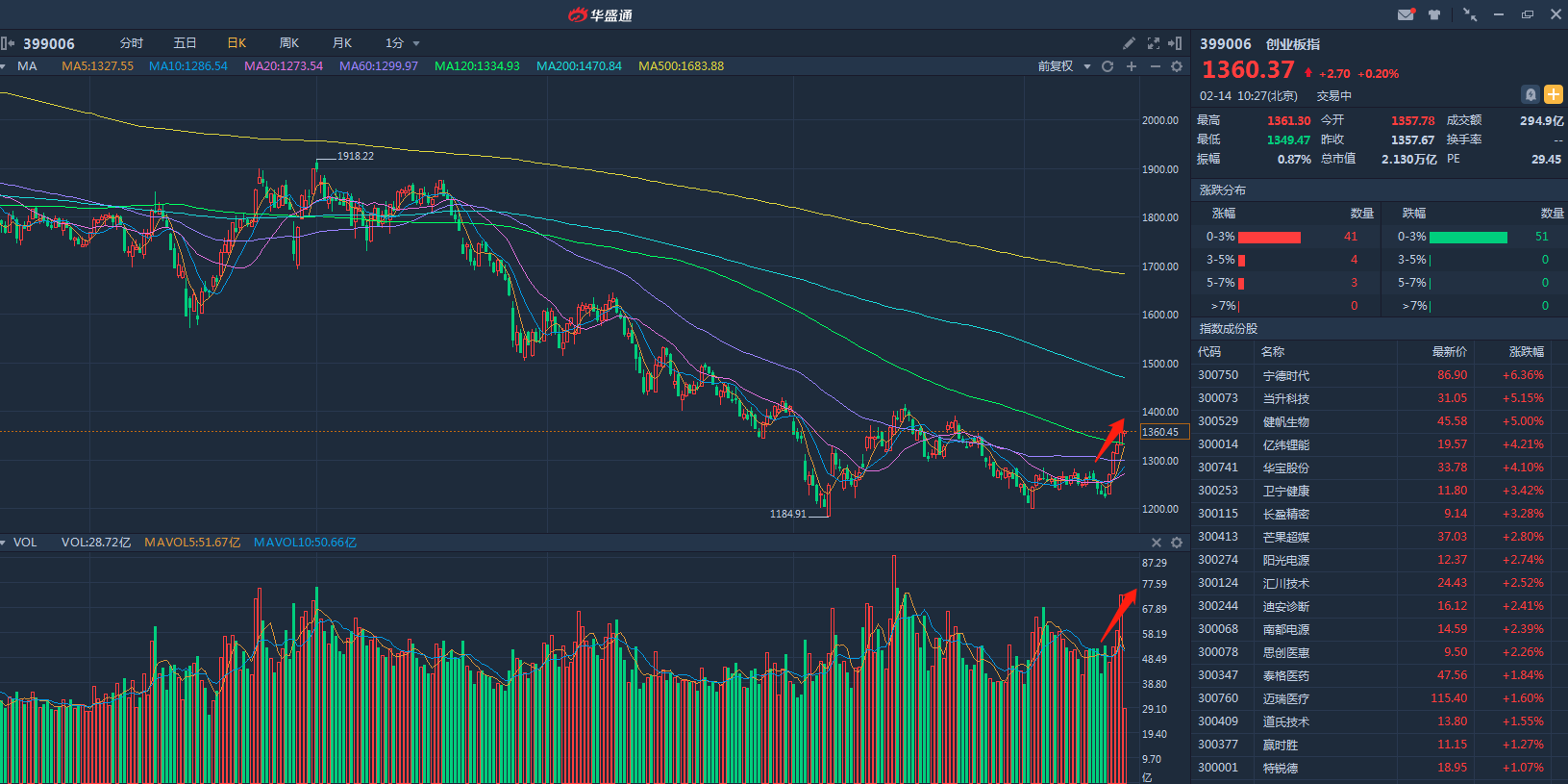Image resolution: width=1568 pixels, height=784 pixels.
Task: Click the MA60:1299.97 legend value
Action: (x=379, y=66)
